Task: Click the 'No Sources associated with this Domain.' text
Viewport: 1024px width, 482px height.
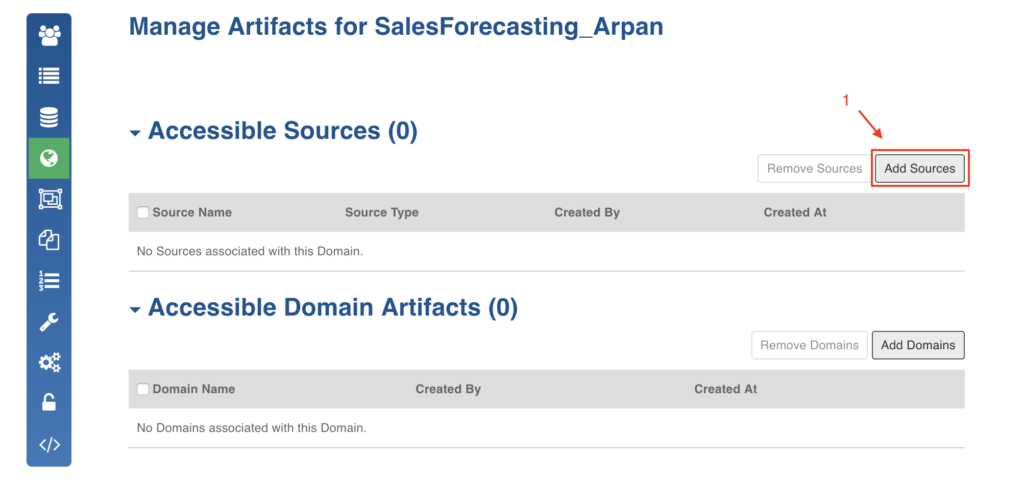Action: 249,251
